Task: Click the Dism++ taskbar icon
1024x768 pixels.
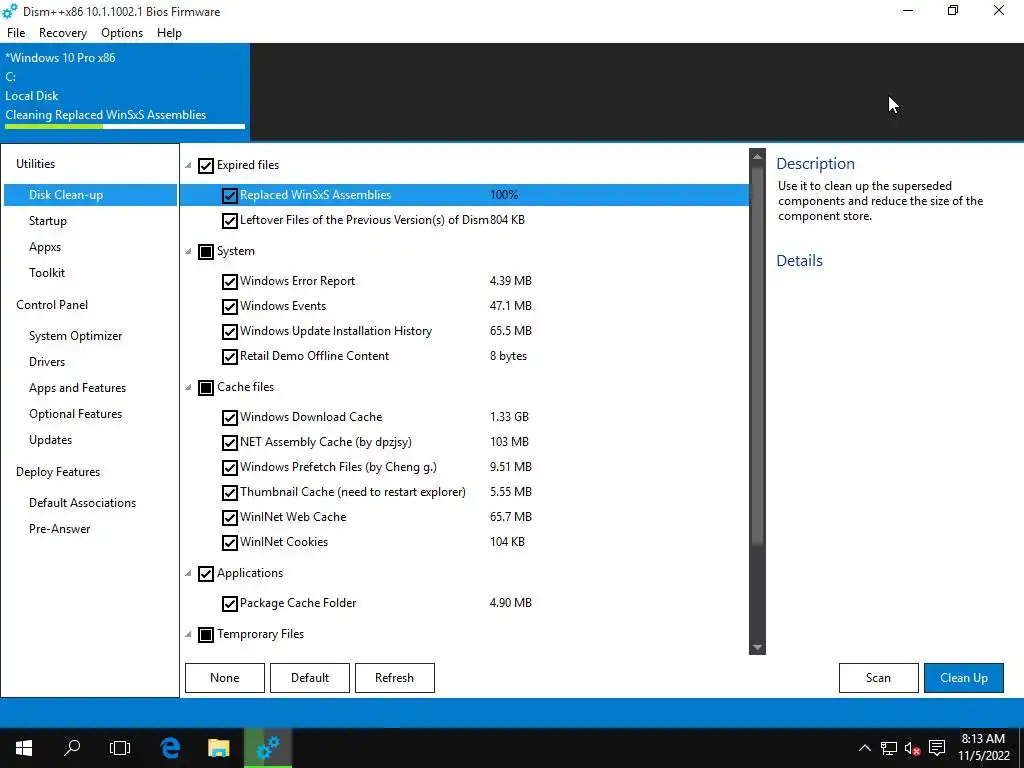Action: click(x=268, y=748)
